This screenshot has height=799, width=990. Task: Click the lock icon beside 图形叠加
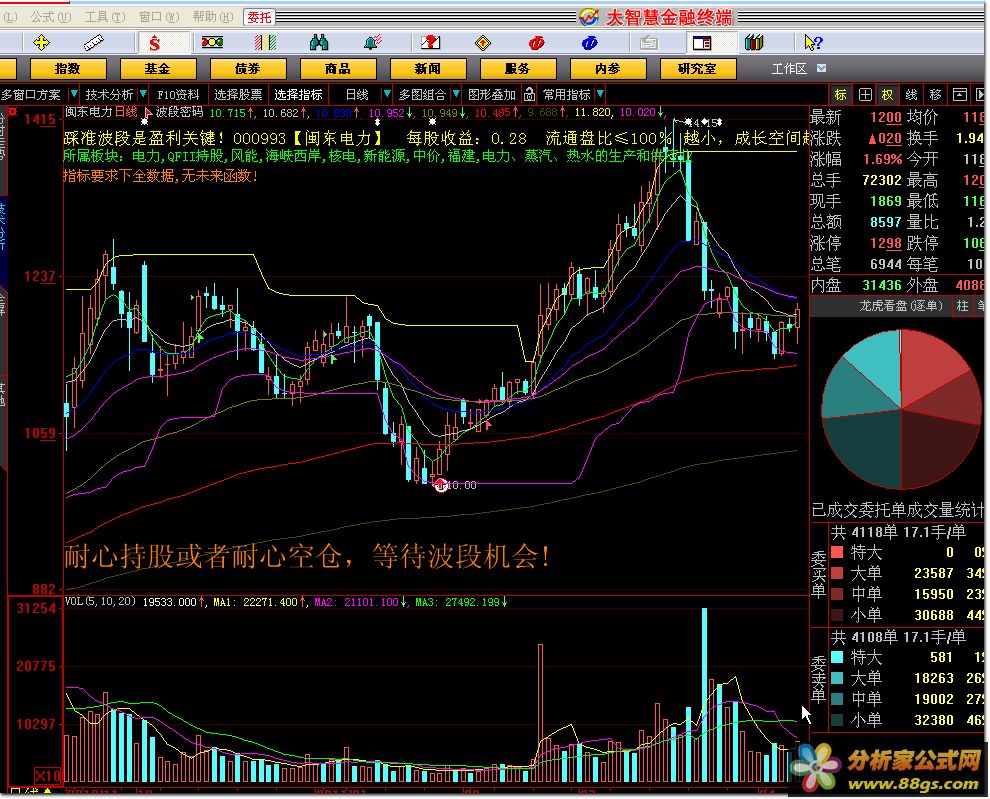tap(529, 95)
